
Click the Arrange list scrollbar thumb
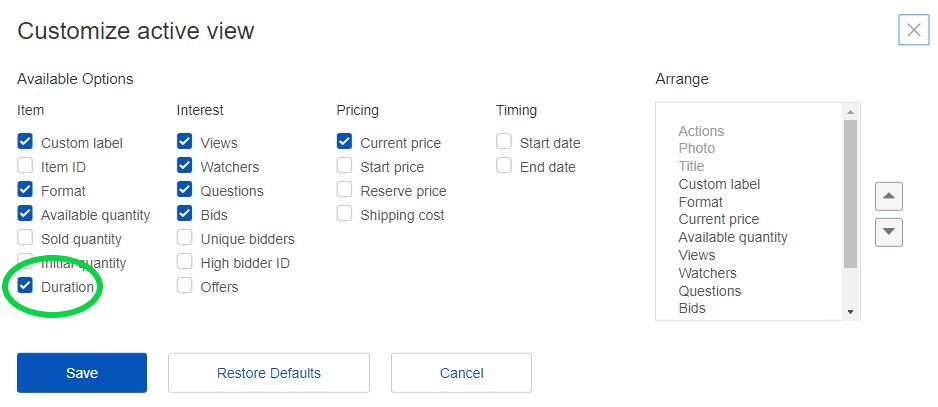[851, 195]
